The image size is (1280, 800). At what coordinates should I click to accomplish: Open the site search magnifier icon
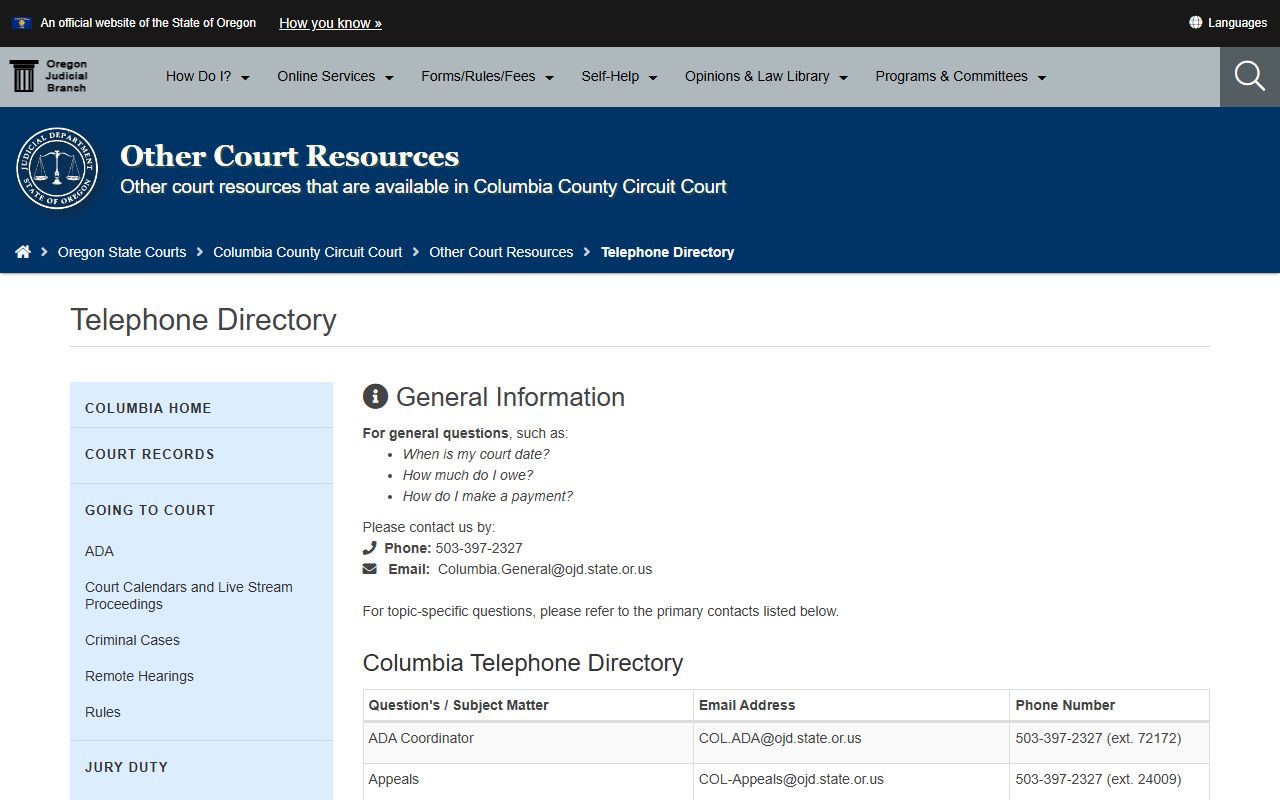pyautogui.click(x=1249, y=76)
